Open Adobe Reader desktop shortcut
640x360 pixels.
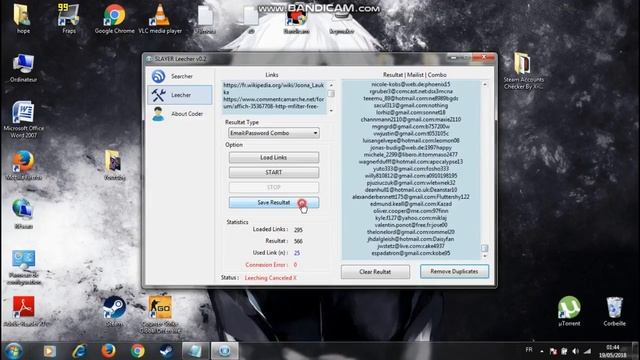pyautogui.click(x=23, y=311)
